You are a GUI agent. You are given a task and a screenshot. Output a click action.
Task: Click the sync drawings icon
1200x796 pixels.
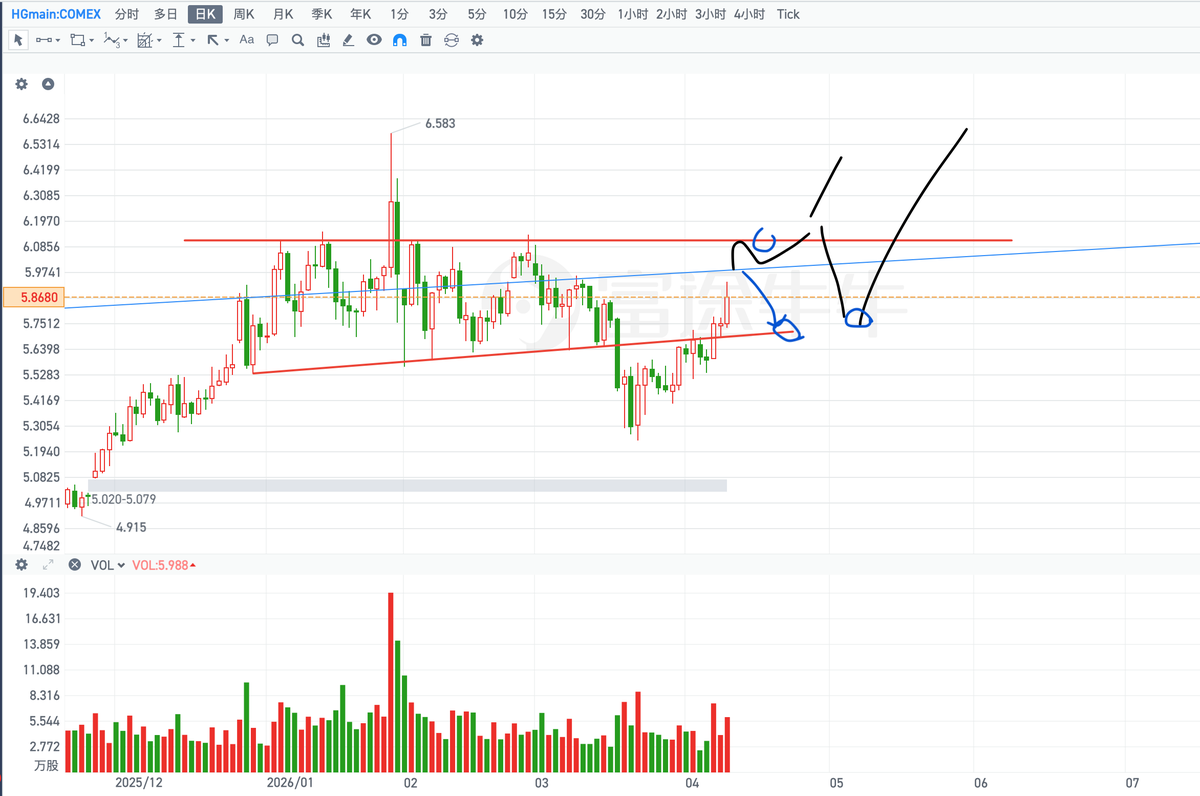(x=451, y=40)
